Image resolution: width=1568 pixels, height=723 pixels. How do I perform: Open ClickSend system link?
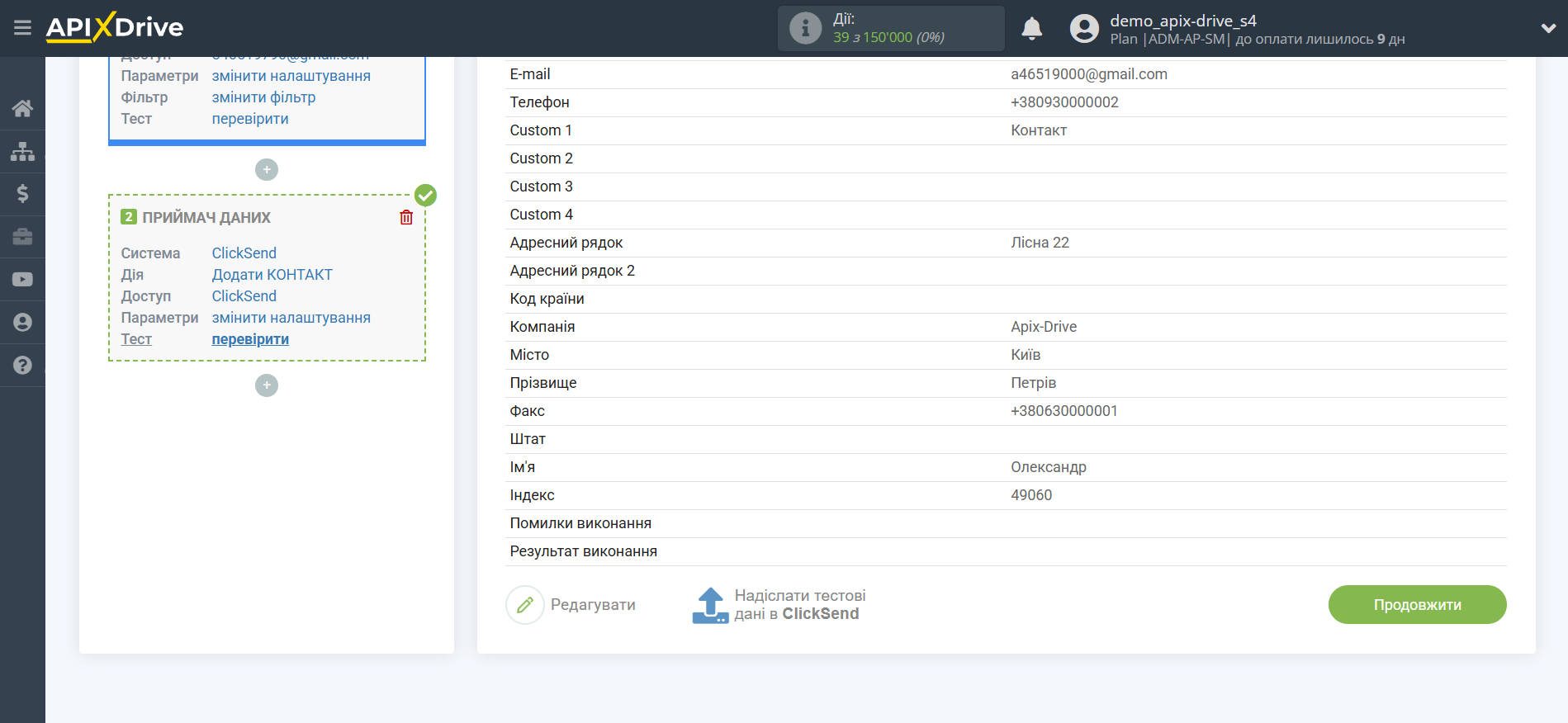pos(244,253)
